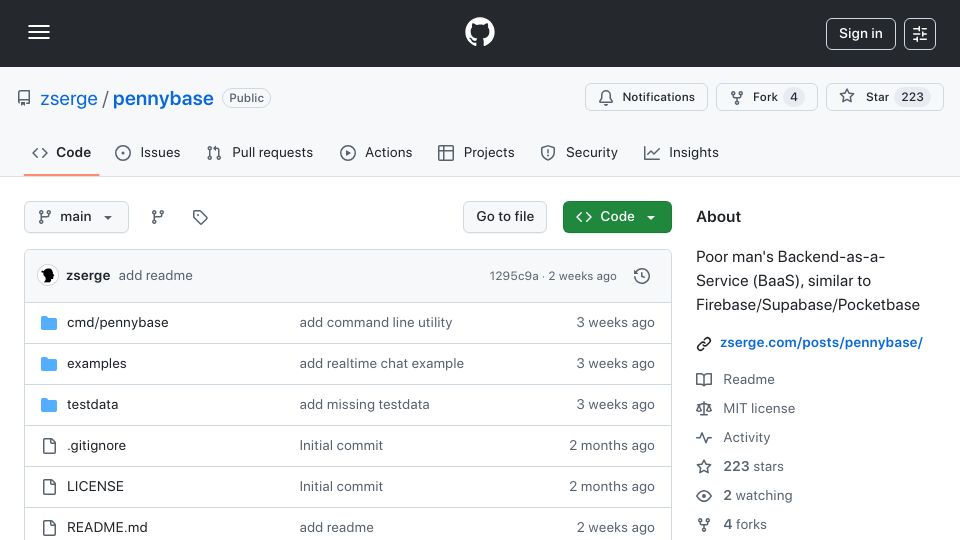The width and height of the screenshot is (960, 540).
Task: Click the fork count 4 badge
Action: click(x=793, y=97)
